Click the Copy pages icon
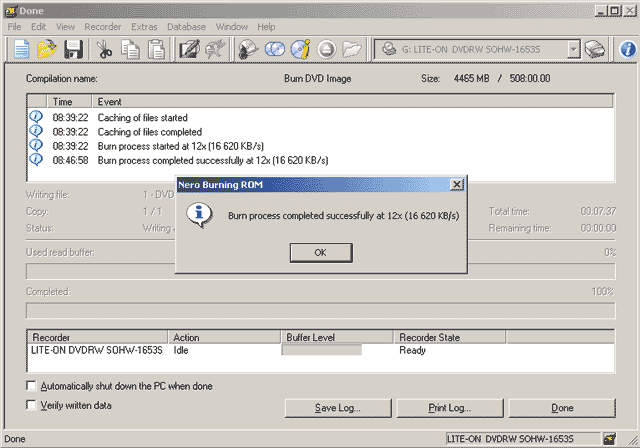 pyautogui.click(x=130, y=49)
